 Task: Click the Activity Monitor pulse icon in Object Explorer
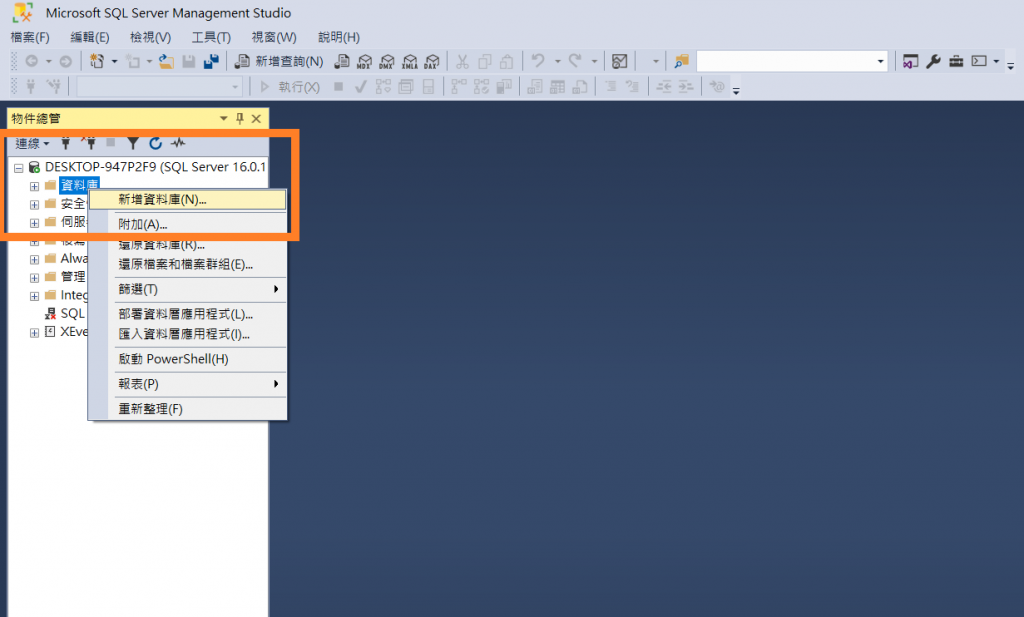tap(178, 143)
